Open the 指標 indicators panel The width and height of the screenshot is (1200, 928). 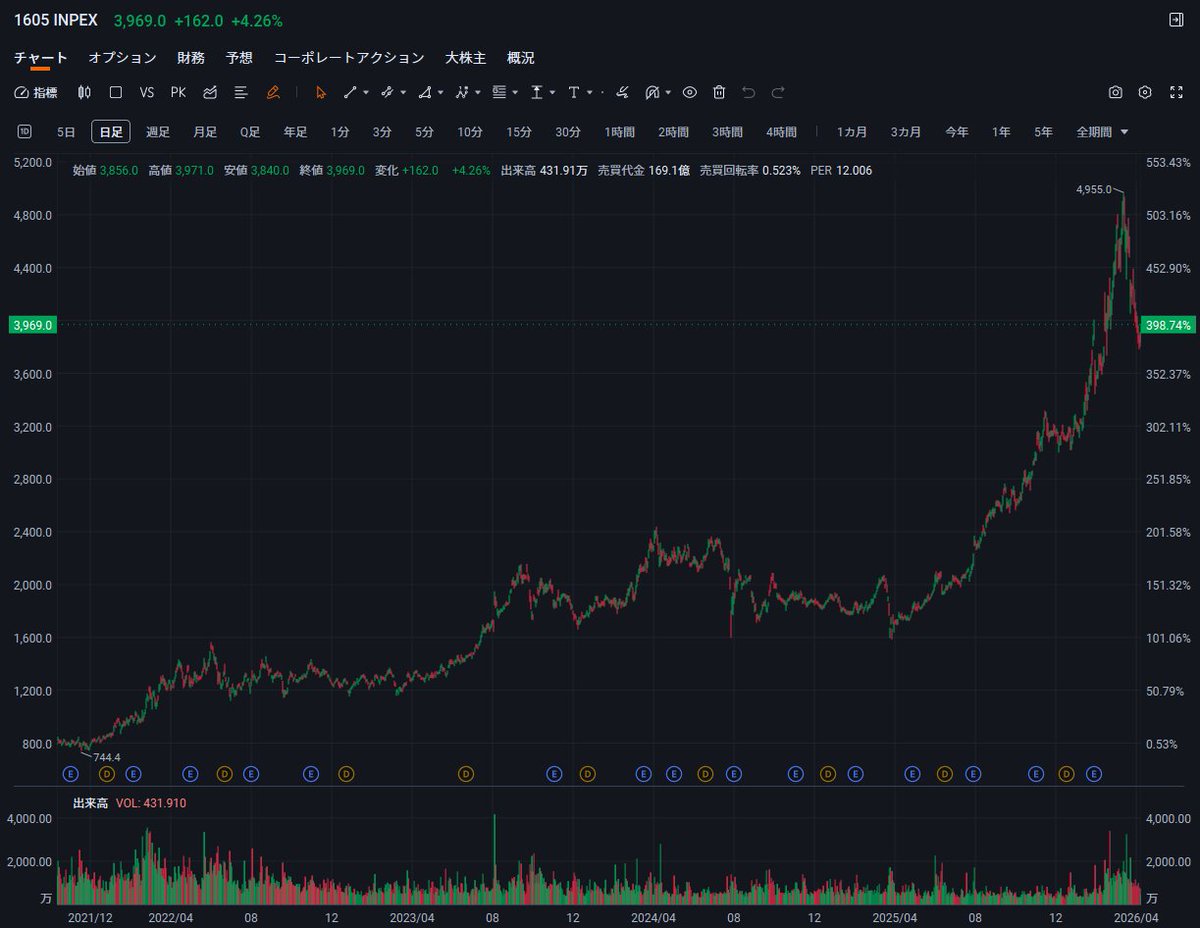click(36, 92)
